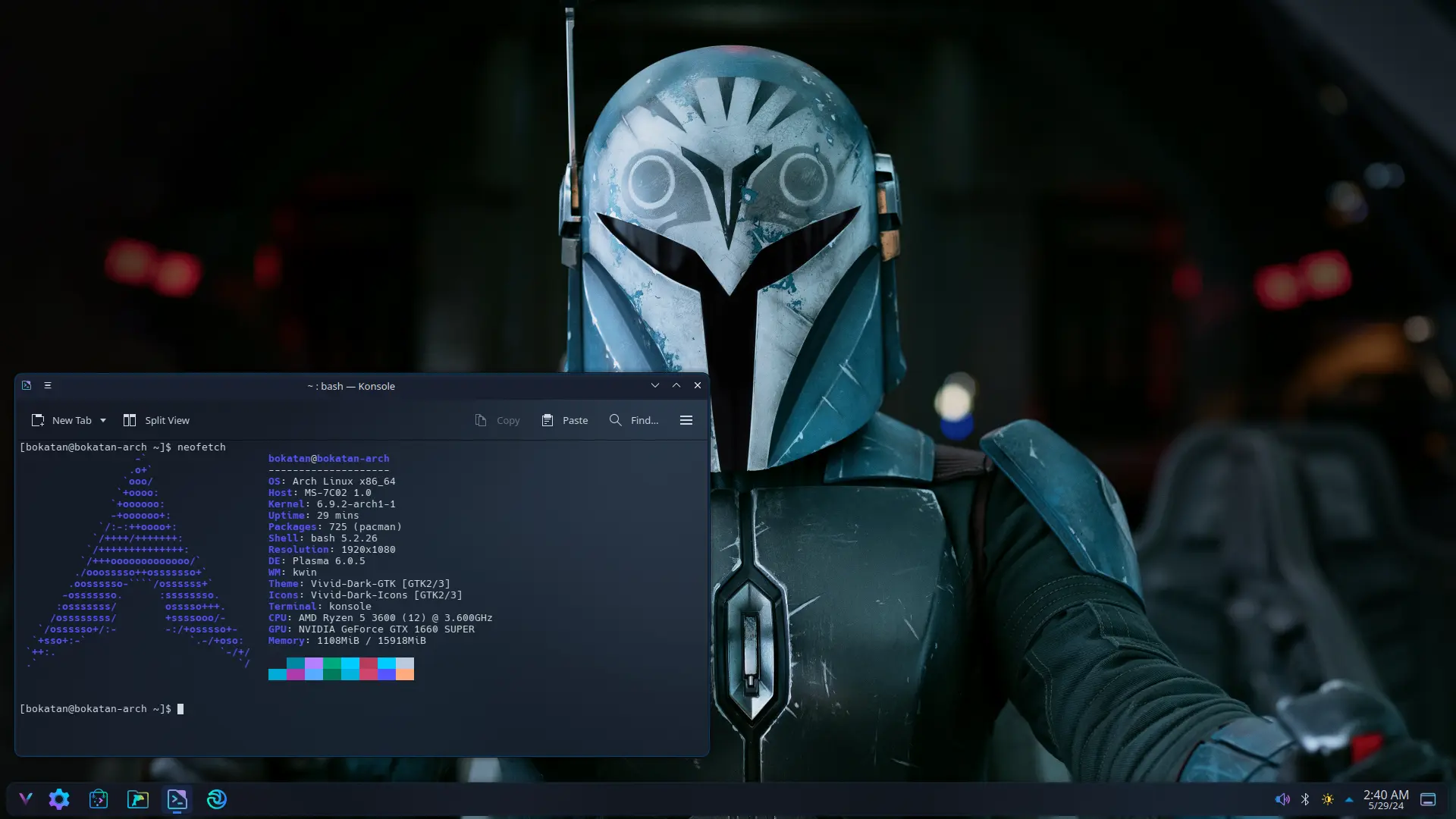Click the Konsole title text '~ : bash — Konsole'
Screen dimensions: 1456x819
coord(351,386)
